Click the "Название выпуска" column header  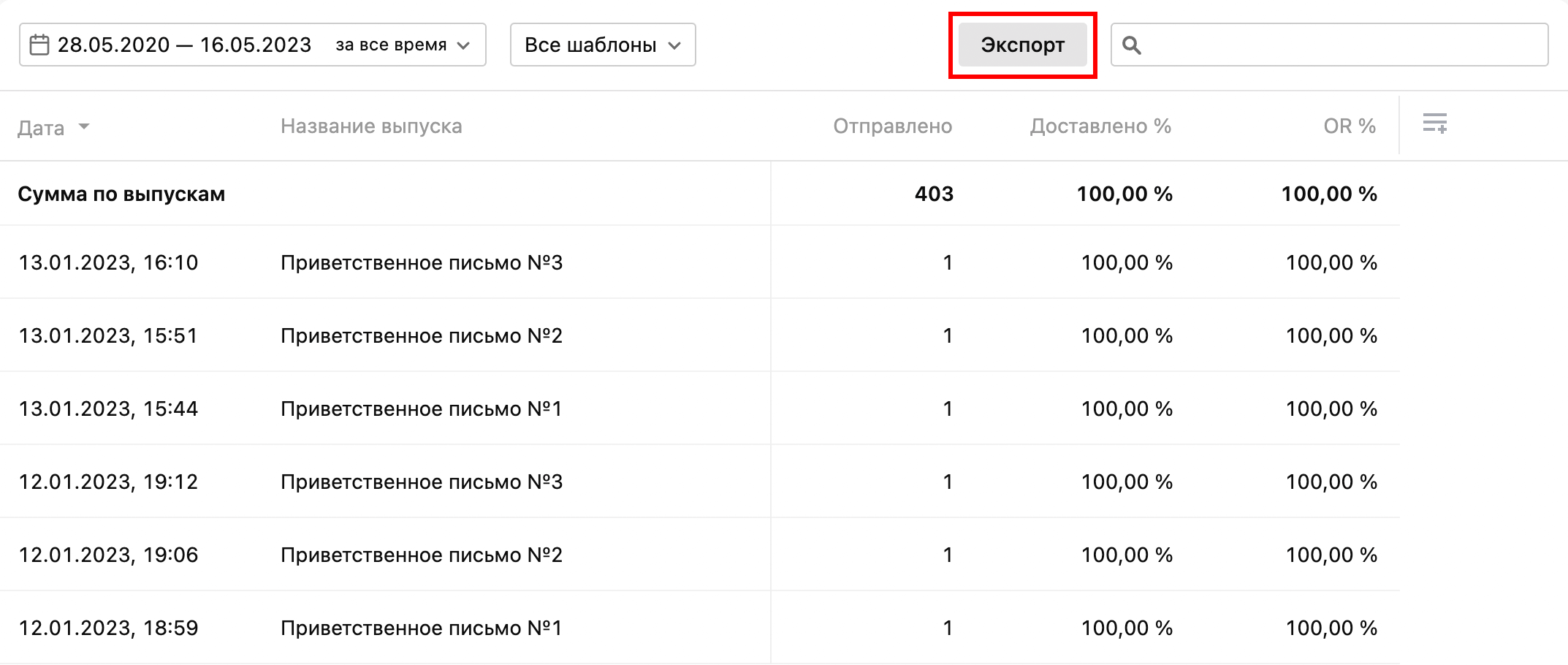coord(371,125)
